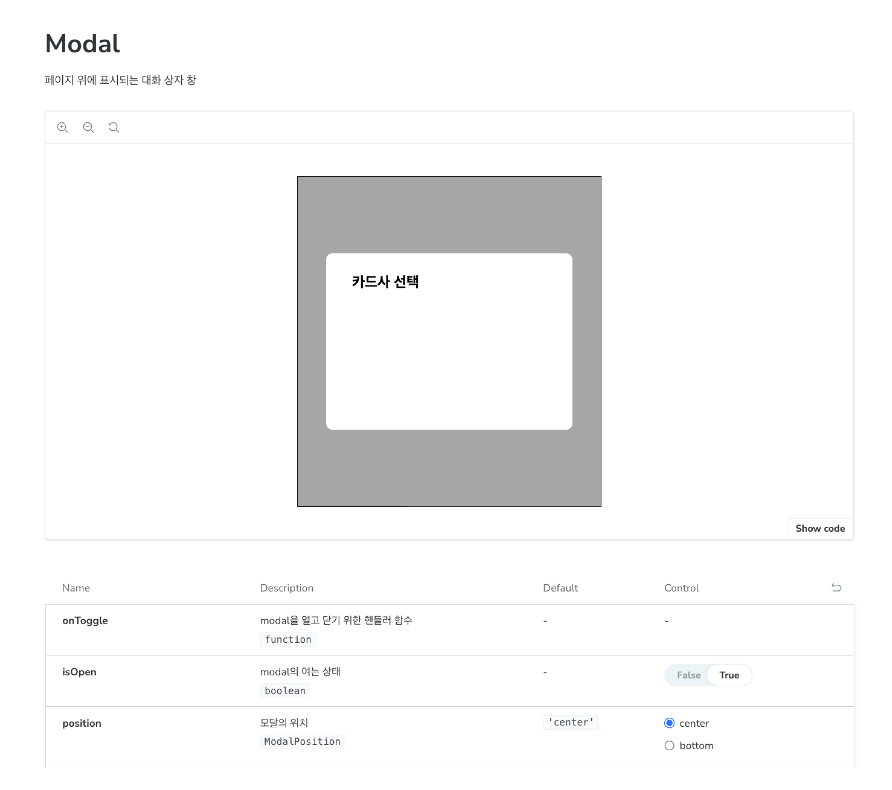Click the isOpen description text
Screen dimensions: 892x790
[300, 672]
